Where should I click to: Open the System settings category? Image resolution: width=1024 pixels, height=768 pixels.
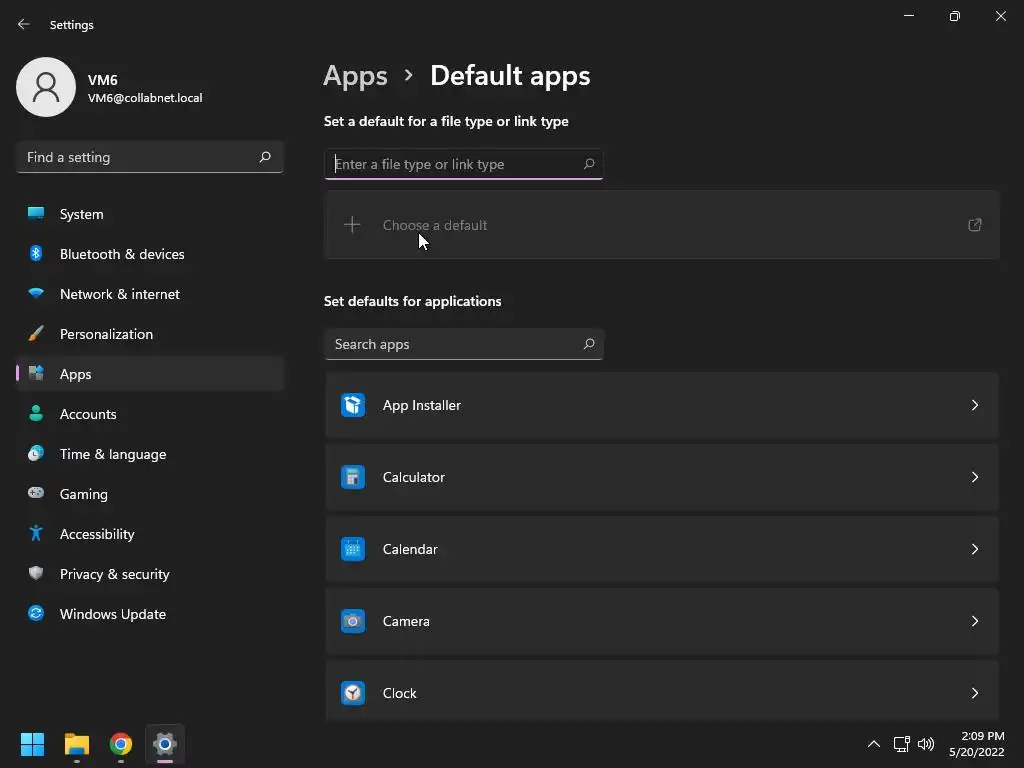81,214
